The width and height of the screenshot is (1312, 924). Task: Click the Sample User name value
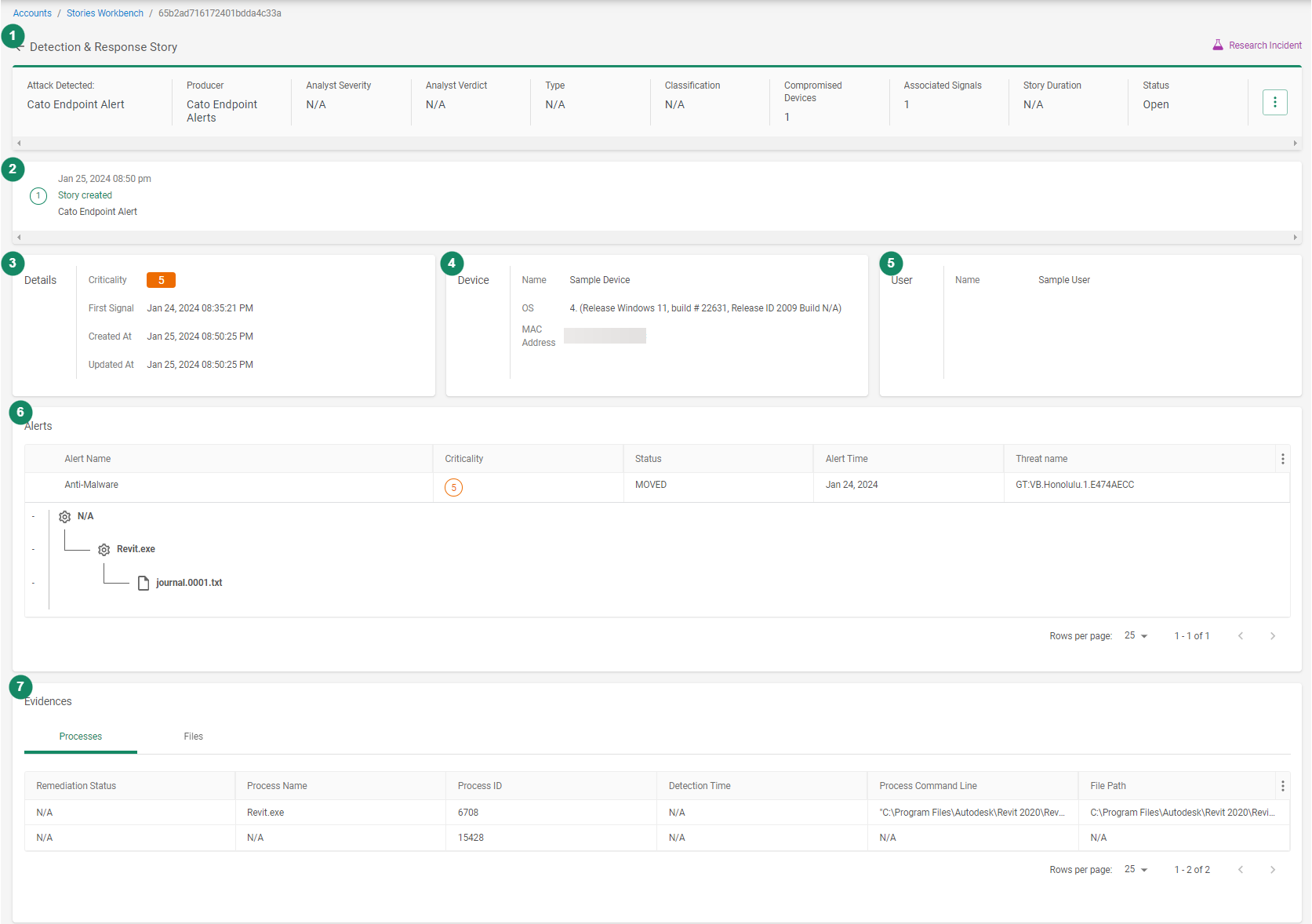pyautogui.click(x=1064, y=280)
